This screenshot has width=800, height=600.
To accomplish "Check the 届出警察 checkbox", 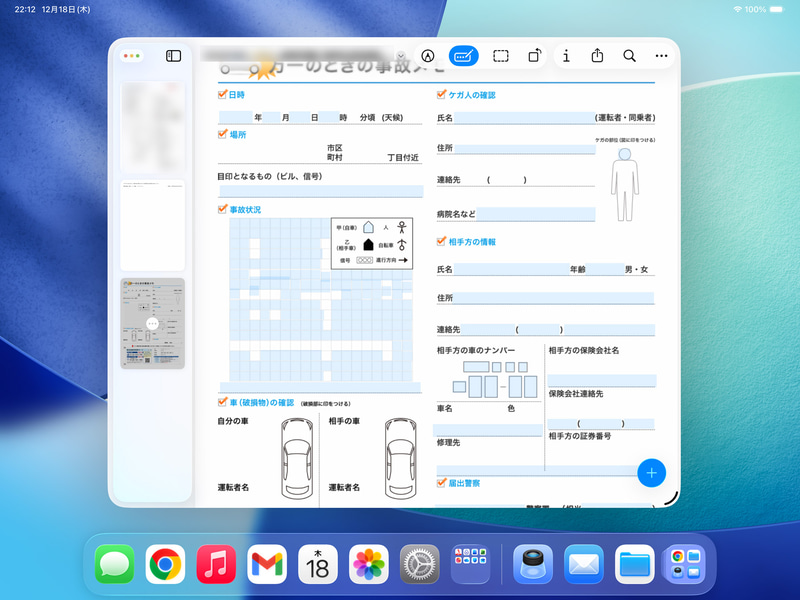I will pyautogui.click(x=440, y=483).
